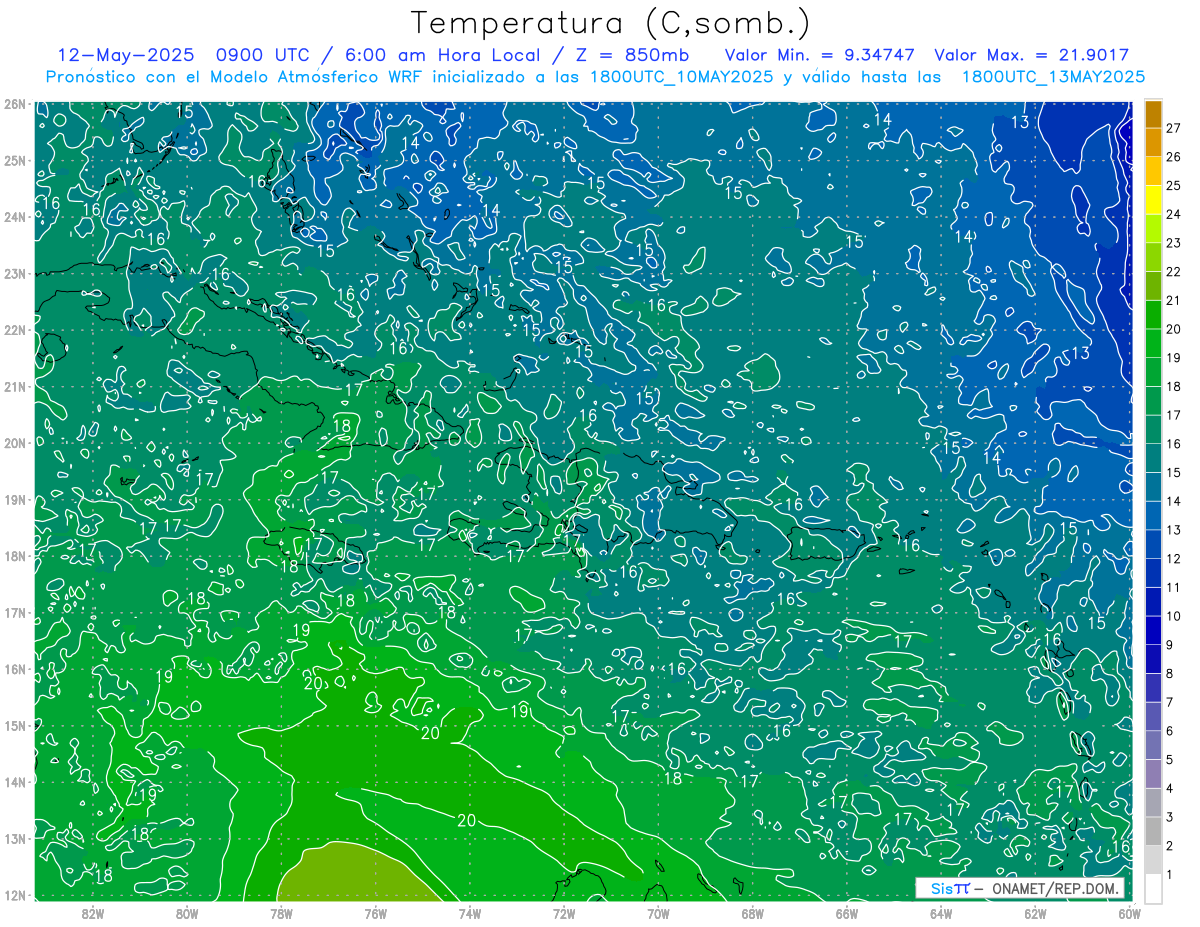
Task: Click the color scale label "6"
Action: 1171,730
